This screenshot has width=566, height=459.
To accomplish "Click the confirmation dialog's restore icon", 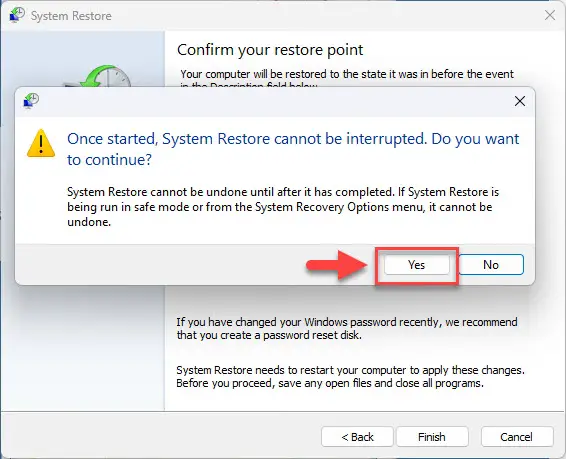I will (x=31, y=101).
